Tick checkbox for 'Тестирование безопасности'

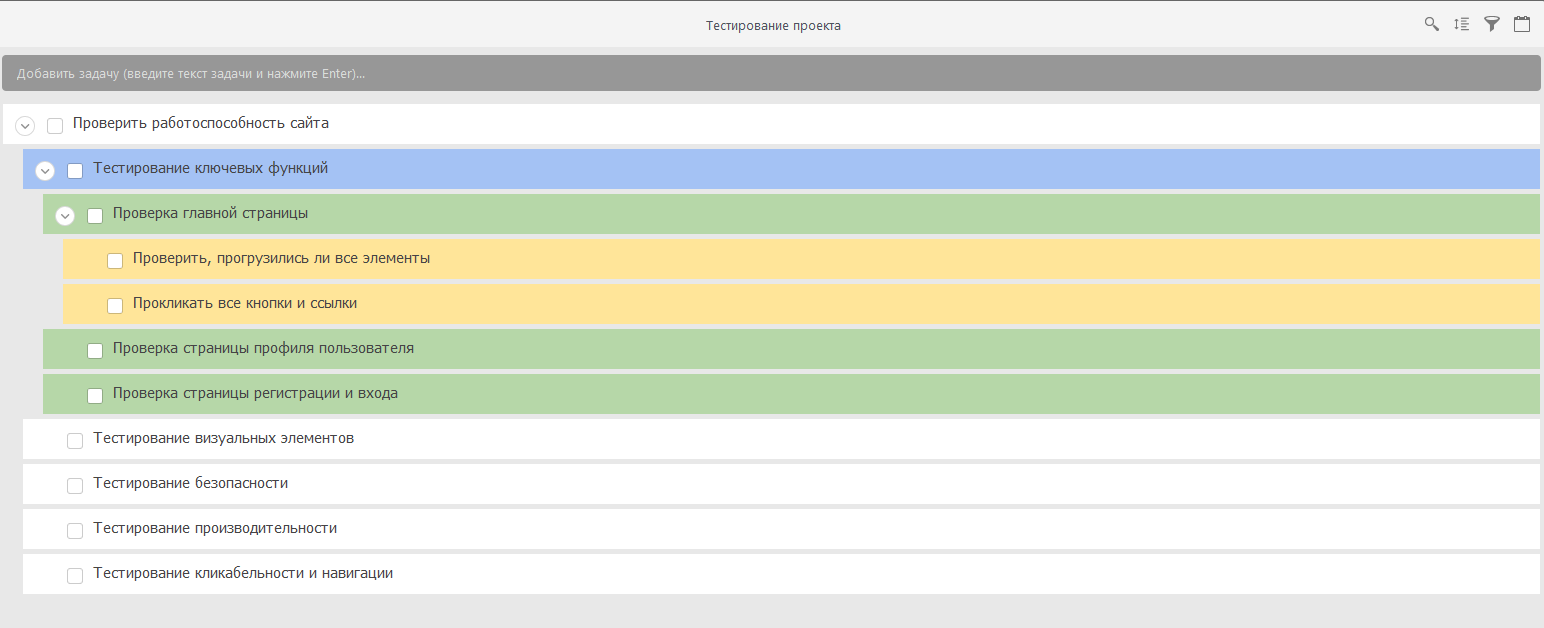coord(75,485)
